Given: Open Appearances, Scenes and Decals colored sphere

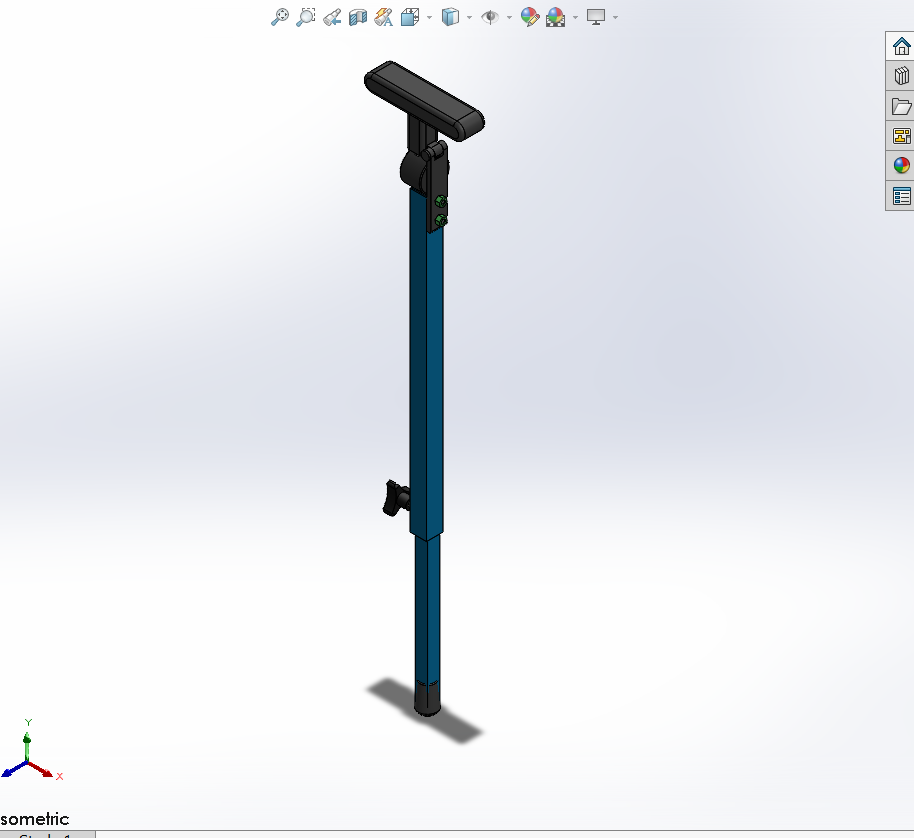Looking at the screenshot, I should pyautogui.click(x=899, y=164).
